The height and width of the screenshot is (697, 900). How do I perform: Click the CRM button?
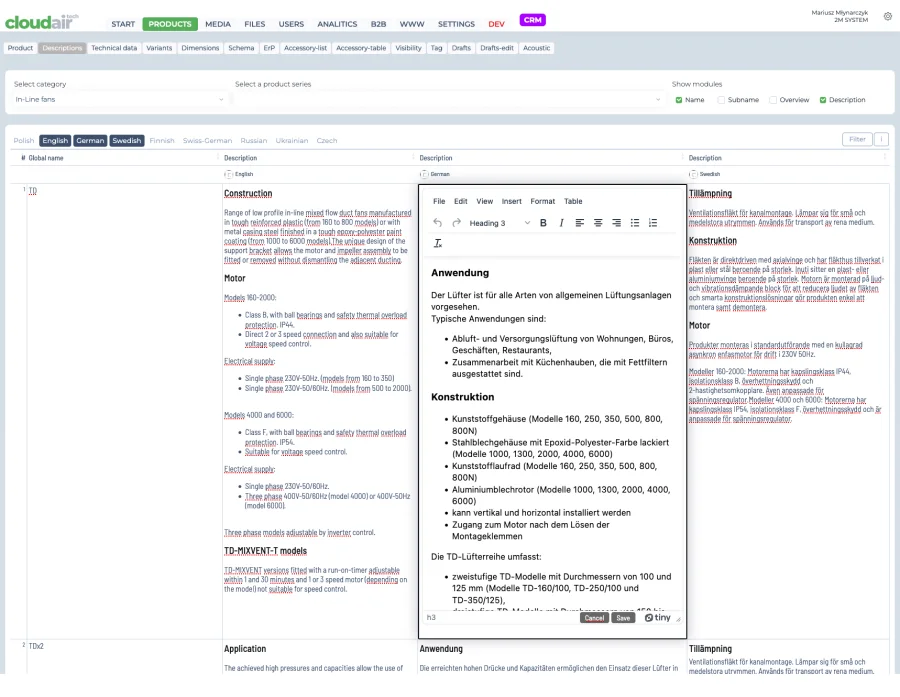pyautogui.click(x=533, y=20)
